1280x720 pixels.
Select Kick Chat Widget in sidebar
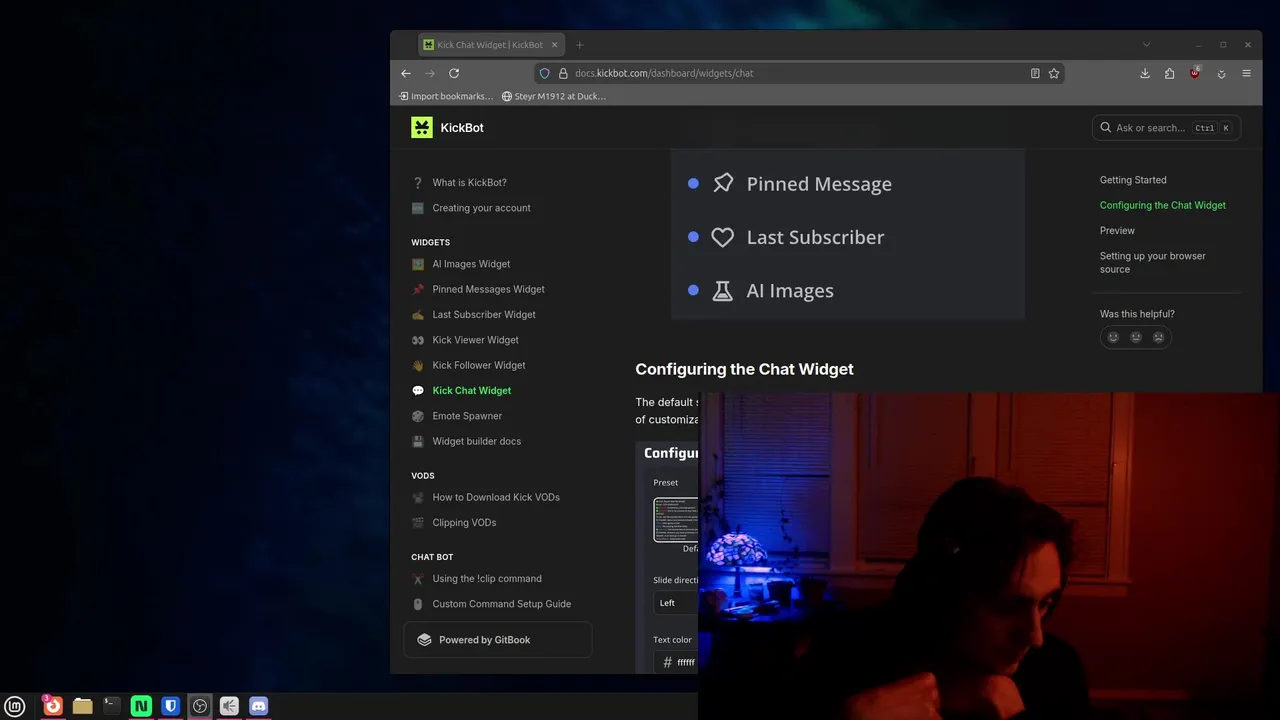pyautogui.click(x=471, y=391)
